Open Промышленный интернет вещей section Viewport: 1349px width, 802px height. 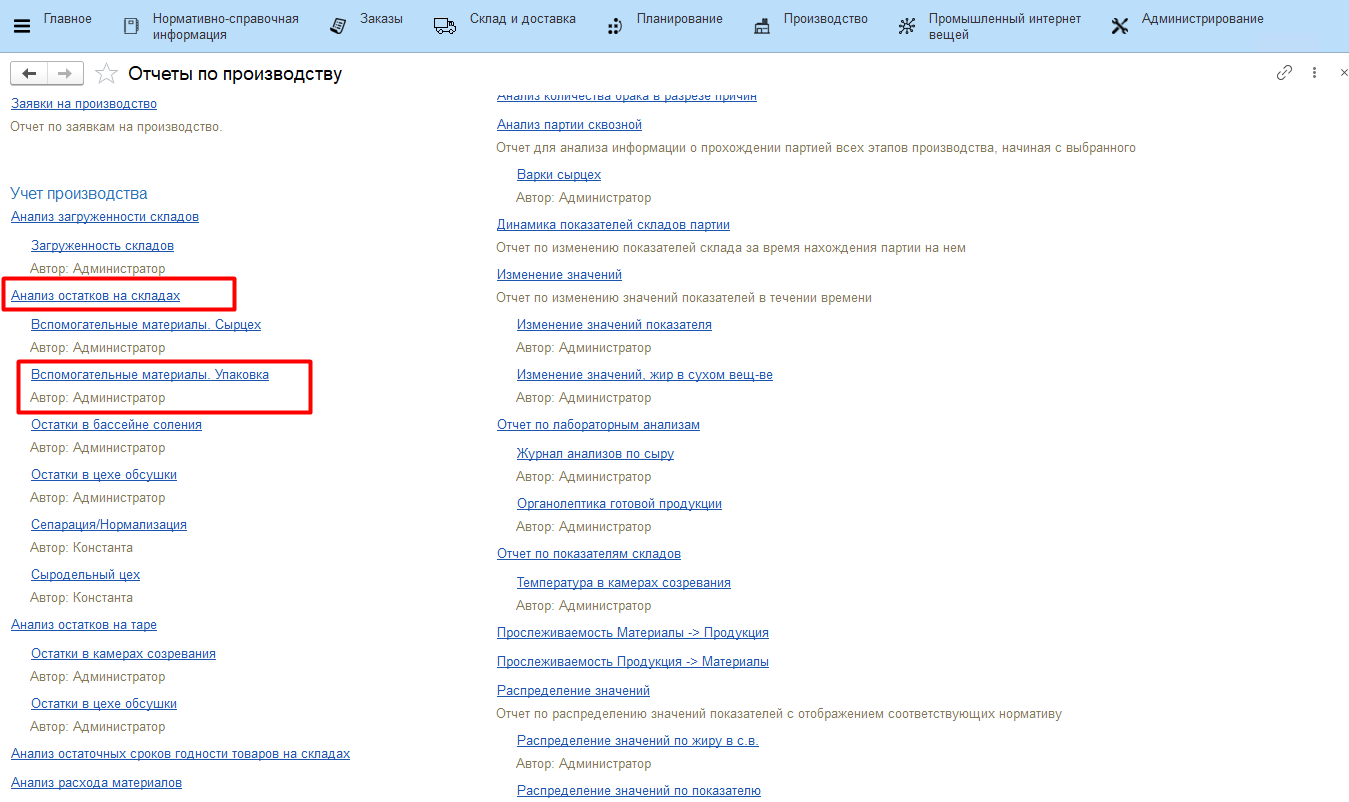pos(1004,26)
